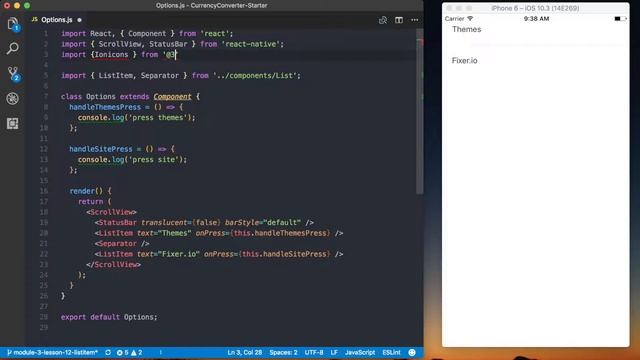Click '../components/List' path on line 5

[256, 76]
